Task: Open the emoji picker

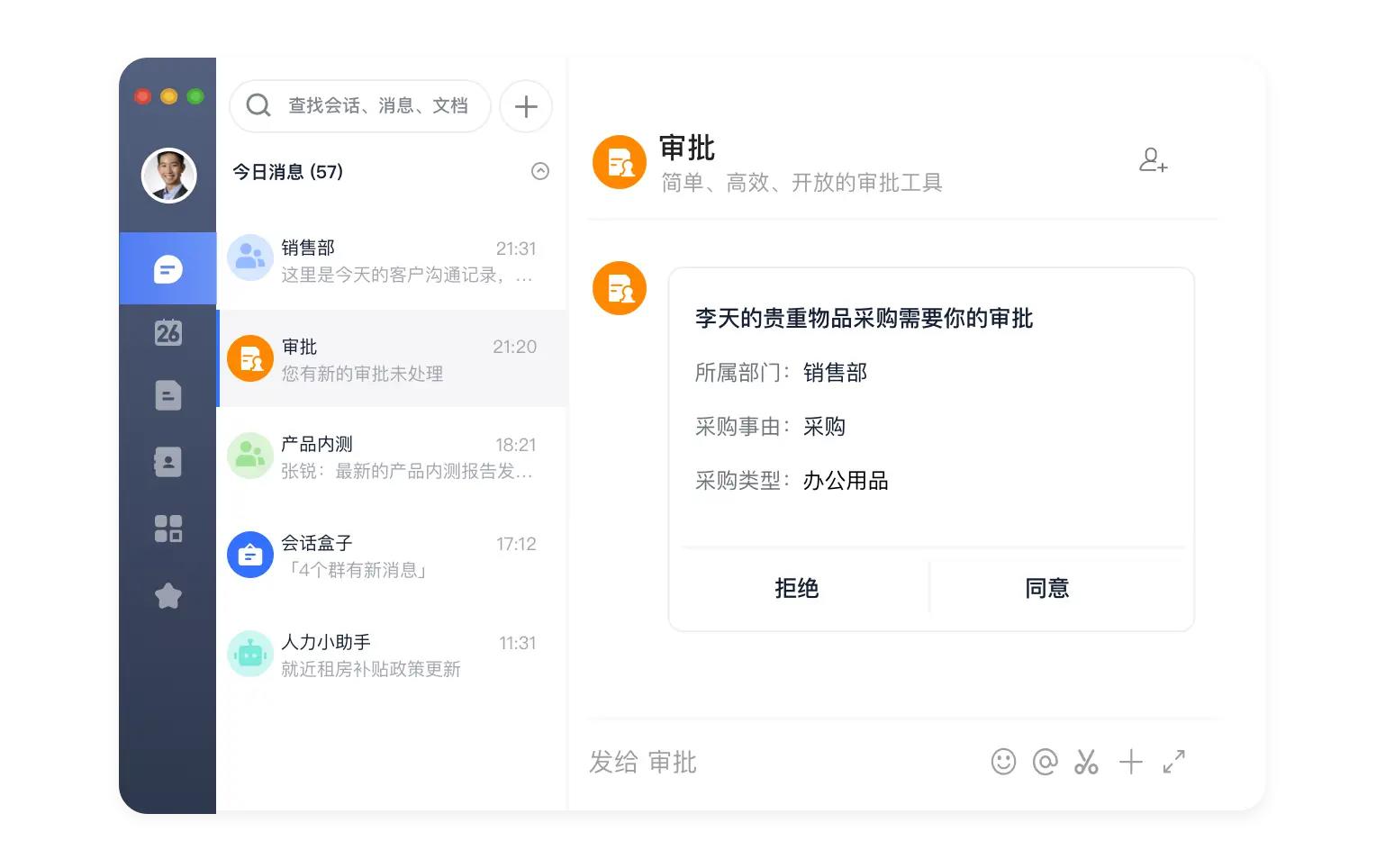Action: (x=1003, y=762)
